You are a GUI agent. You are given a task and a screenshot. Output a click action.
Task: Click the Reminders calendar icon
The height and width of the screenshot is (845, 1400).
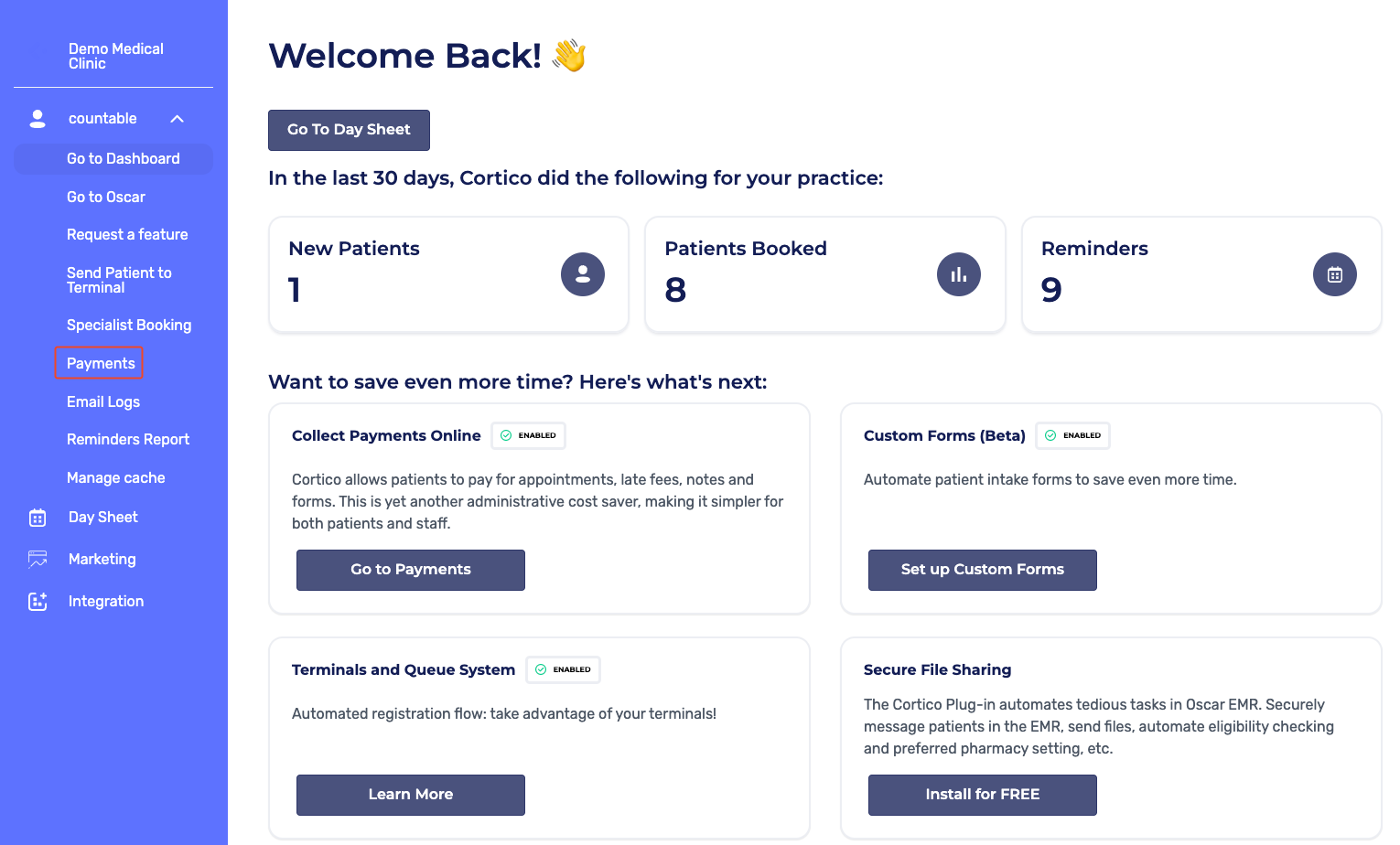pyautogui.click(x=1335, y=274)
